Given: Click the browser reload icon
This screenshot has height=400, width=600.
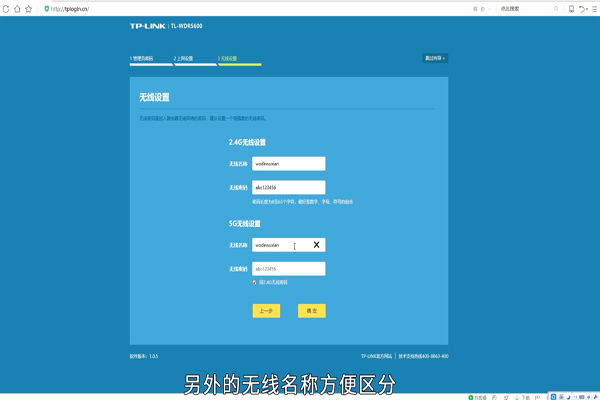Looking at the screenshot, I should [x=6, y=9].
